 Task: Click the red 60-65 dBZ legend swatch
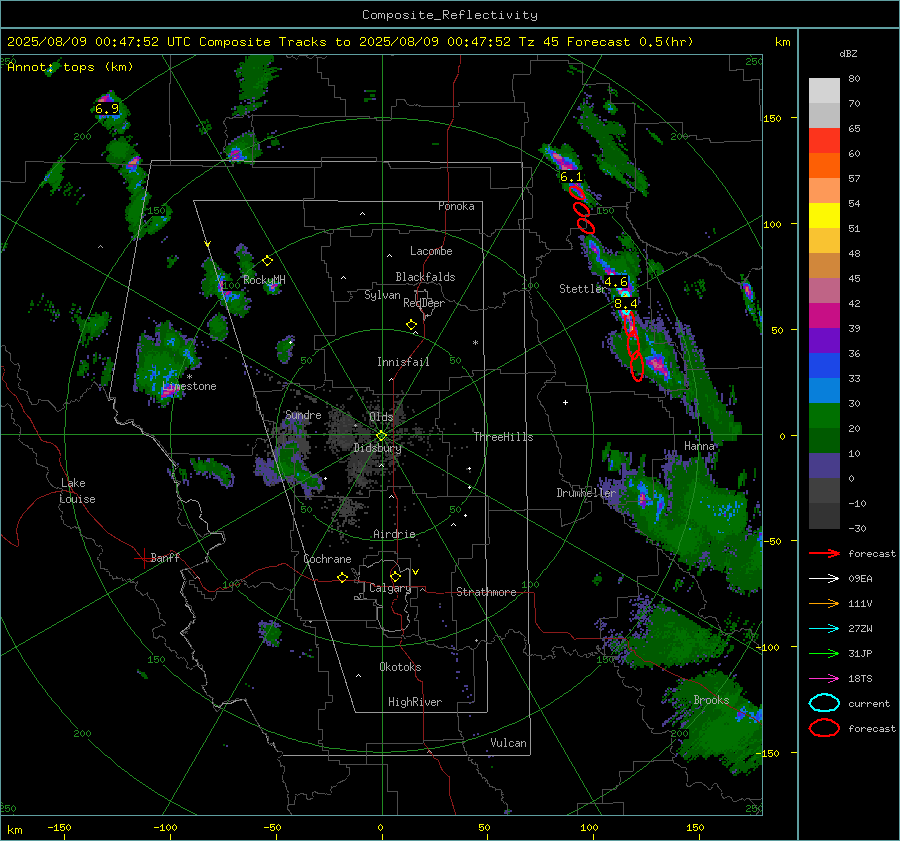click(x=824, y=141)
